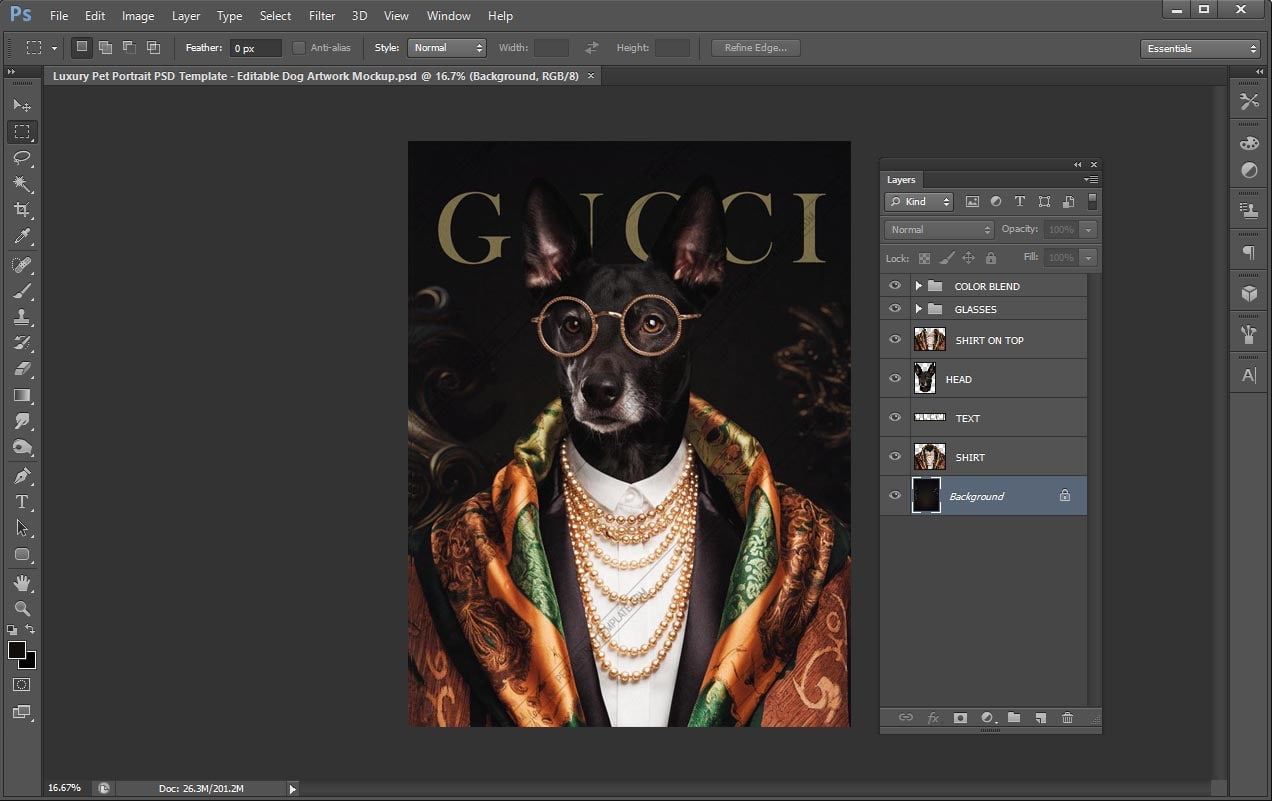Expand the GLASSES group
The width and height of the screenshot is (1272, 801).
(x=918, y=309)
